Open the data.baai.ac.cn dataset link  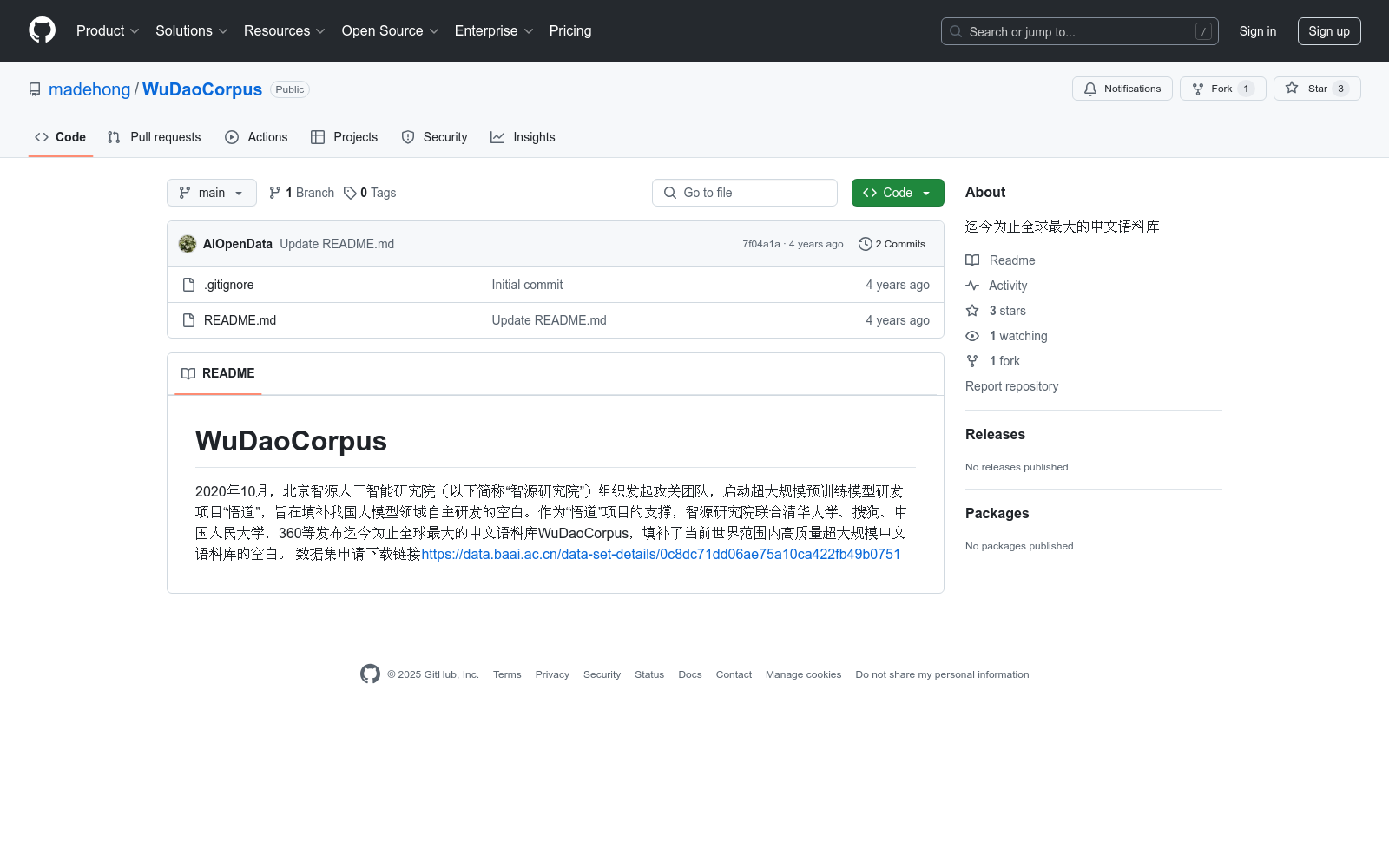tap(661, 554)
